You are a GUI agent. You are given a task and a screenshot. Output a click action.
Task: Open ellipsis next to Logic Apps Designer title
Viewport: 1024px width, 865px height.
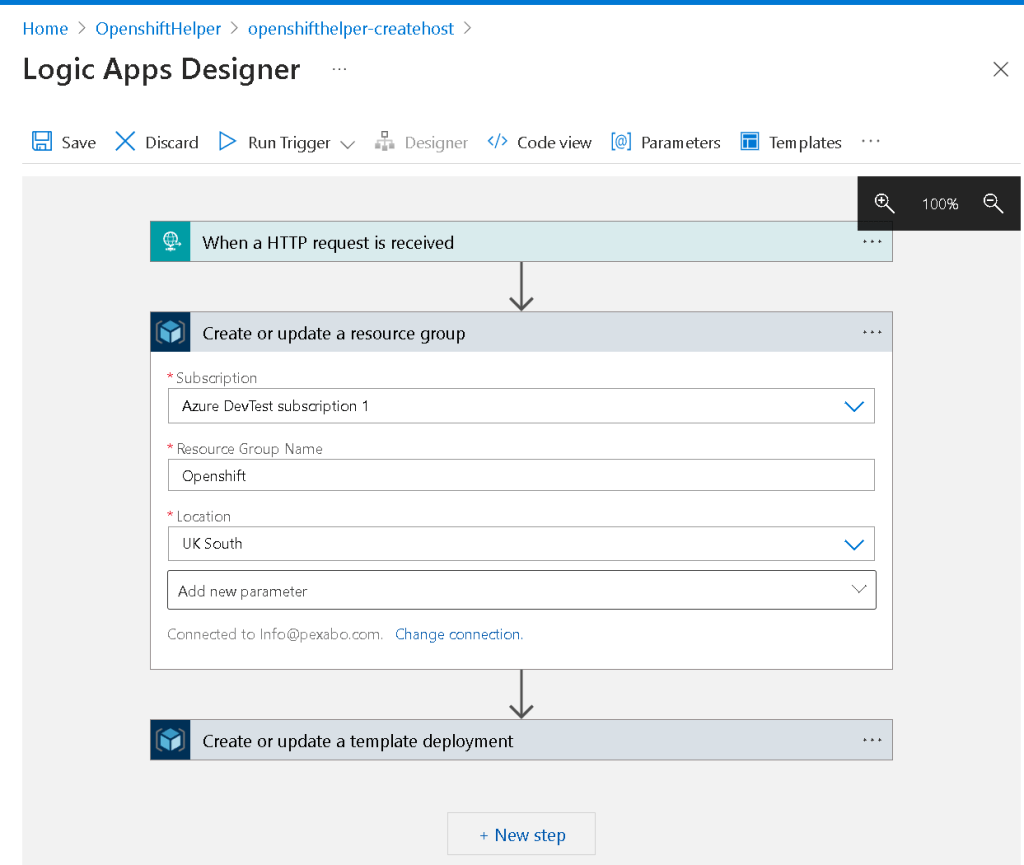[x=339, y=69]
